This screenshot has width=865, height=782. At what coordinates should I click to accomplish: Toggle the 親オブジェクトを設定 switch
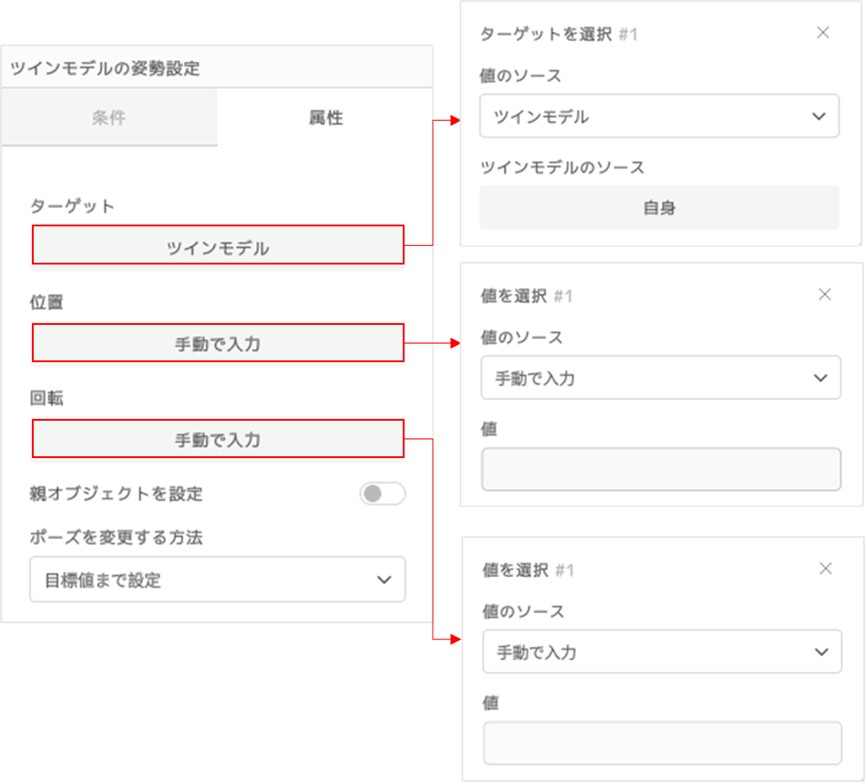pyautogui.click(x=382, y=493)
